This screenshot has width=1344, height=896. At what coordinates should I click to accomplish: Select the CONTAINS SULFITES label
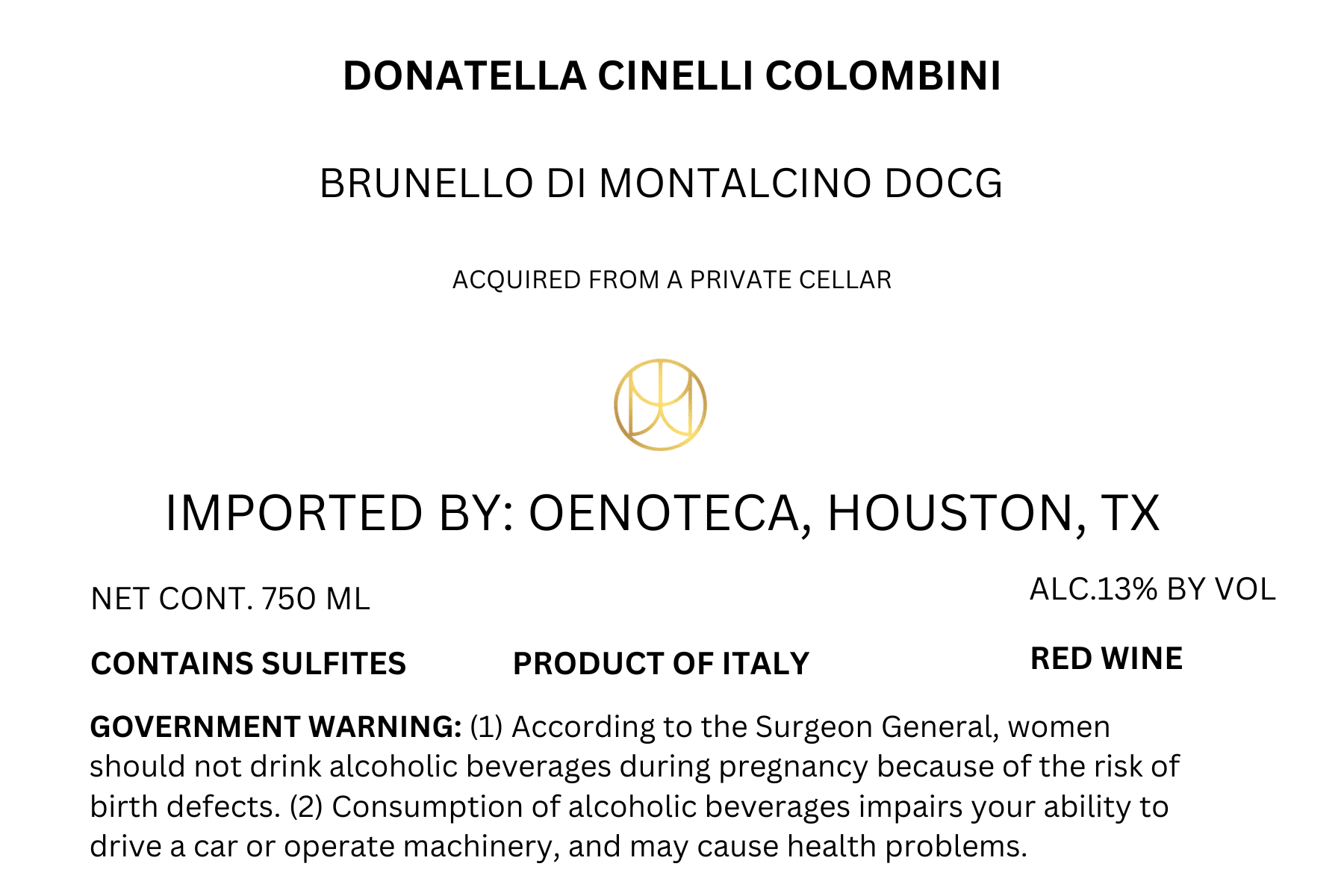tap(248, 664)
